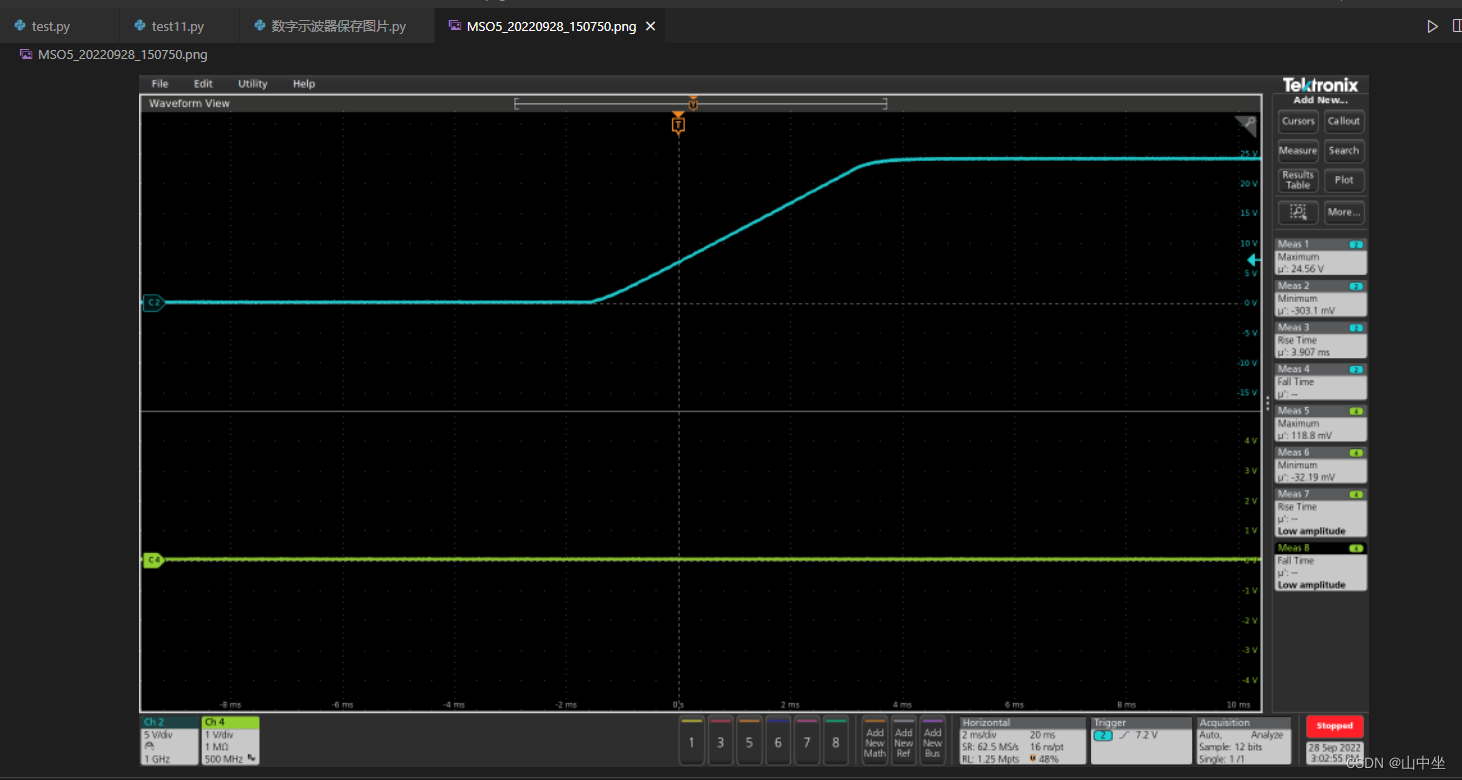Viewport: 1462px width, 780px height.
Task: Click Add New Math button
Action: click(x=875, y=741)
